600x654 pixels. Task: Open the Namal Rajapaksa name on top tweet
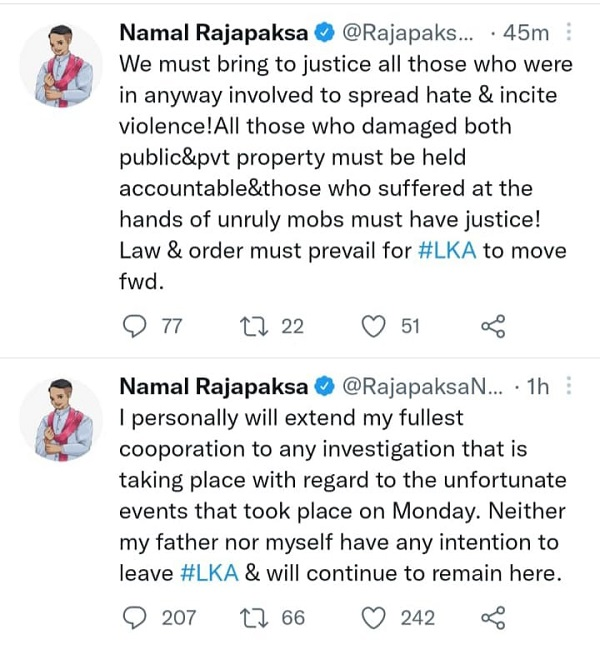pos(214,33)
